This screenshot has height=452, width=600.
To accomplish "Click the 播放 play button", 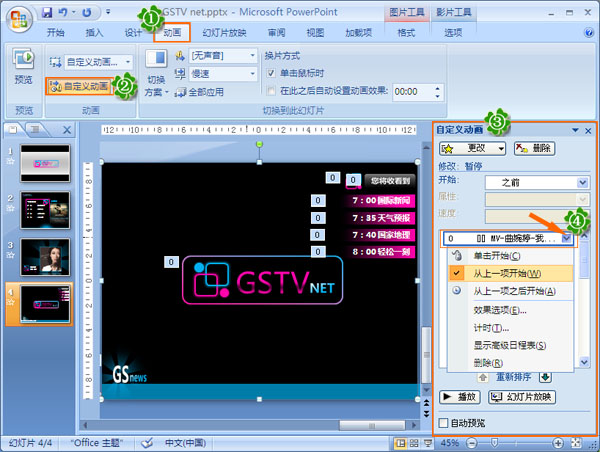I will pos(459,397).
